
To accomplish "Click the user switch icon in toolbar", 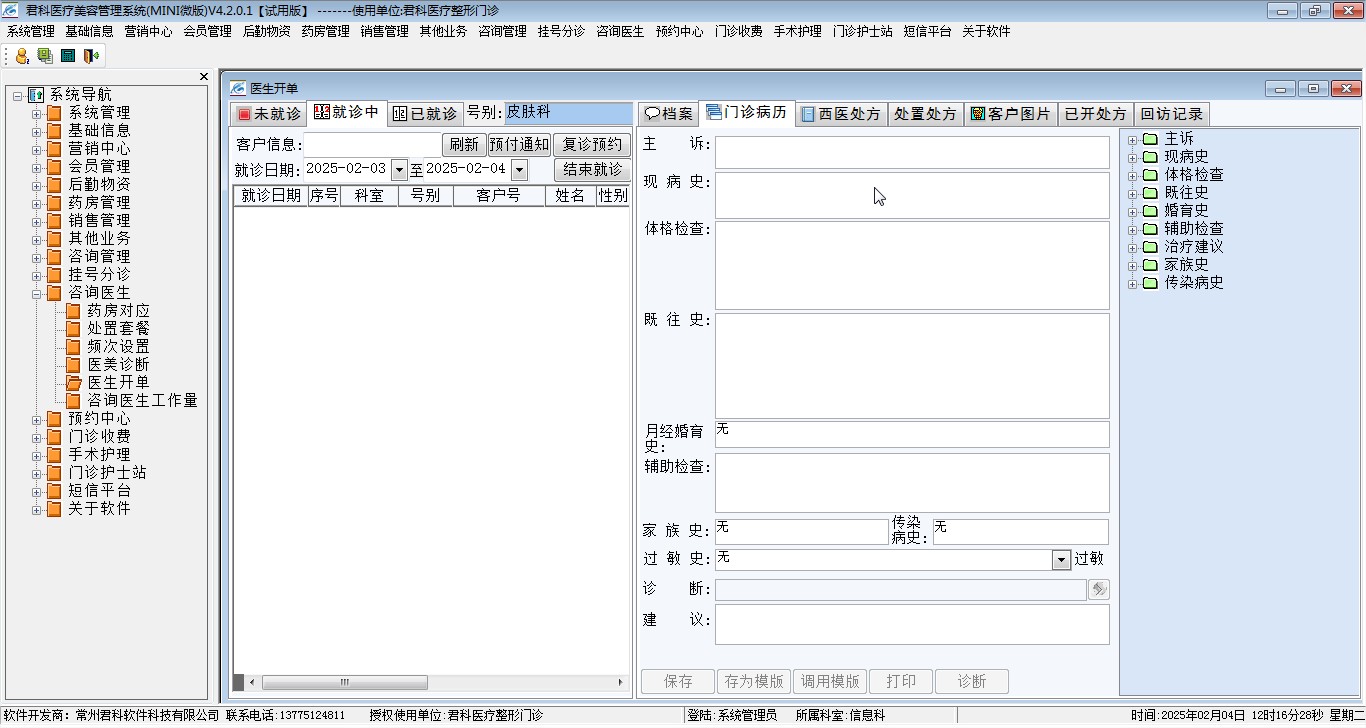I will click(22, 56).
